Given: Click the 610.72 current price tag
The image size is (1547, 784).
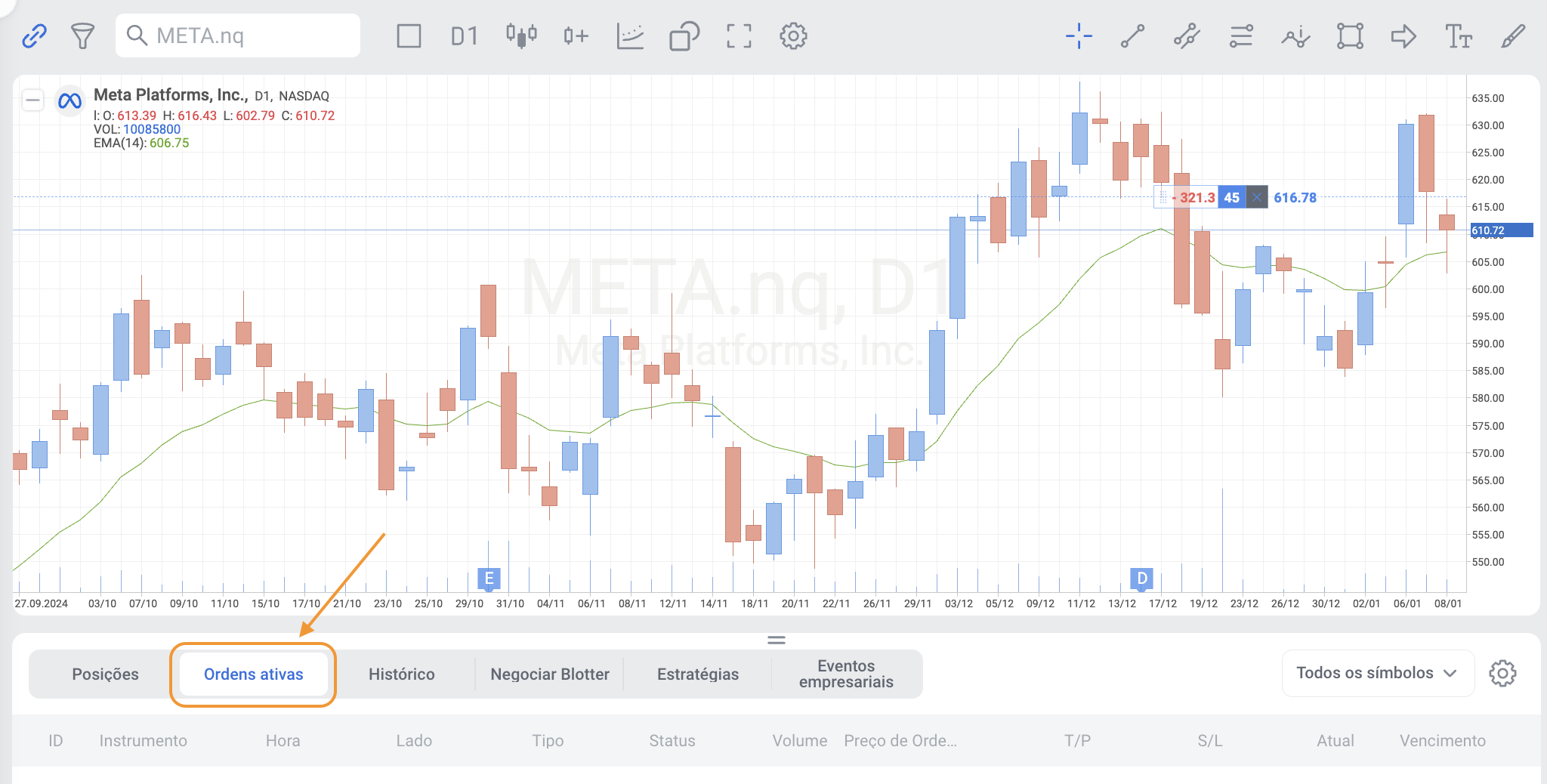Looking at the screenshot, I should [x=1501, y=230].
